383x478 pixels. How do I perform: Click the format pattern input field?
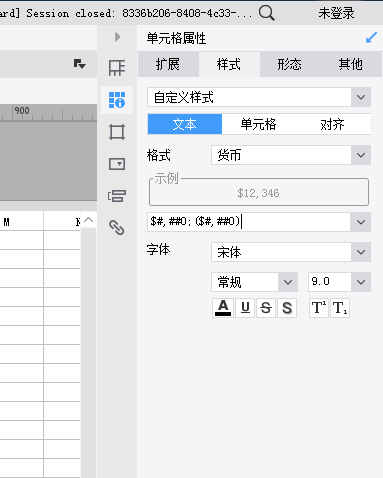tap(249, 222)
